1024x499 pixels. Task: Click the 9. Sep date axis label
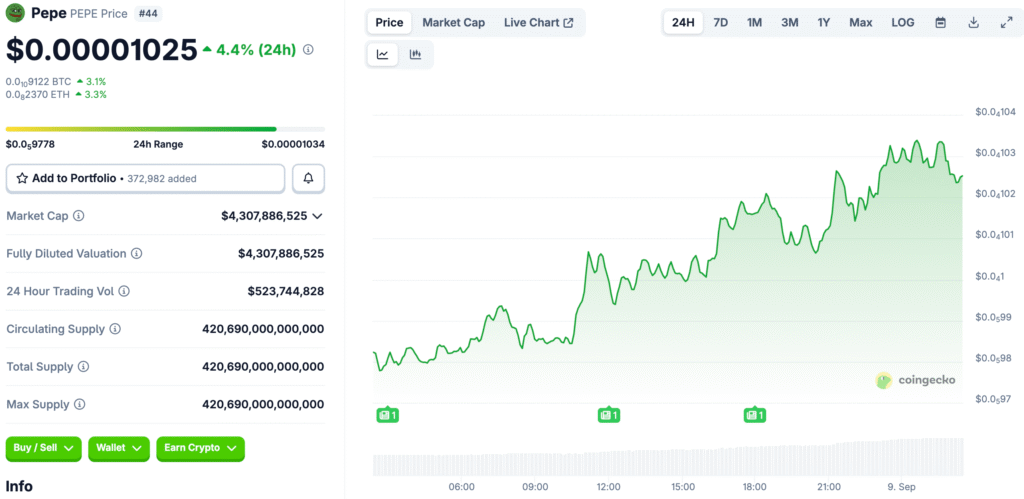(x=902, y=487)
